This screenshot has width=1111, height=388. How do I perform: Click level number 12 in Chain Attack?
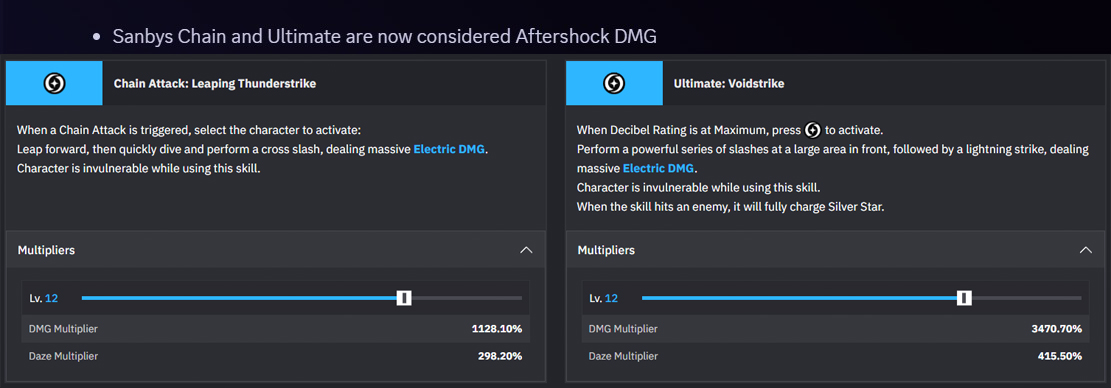(51, 298)
